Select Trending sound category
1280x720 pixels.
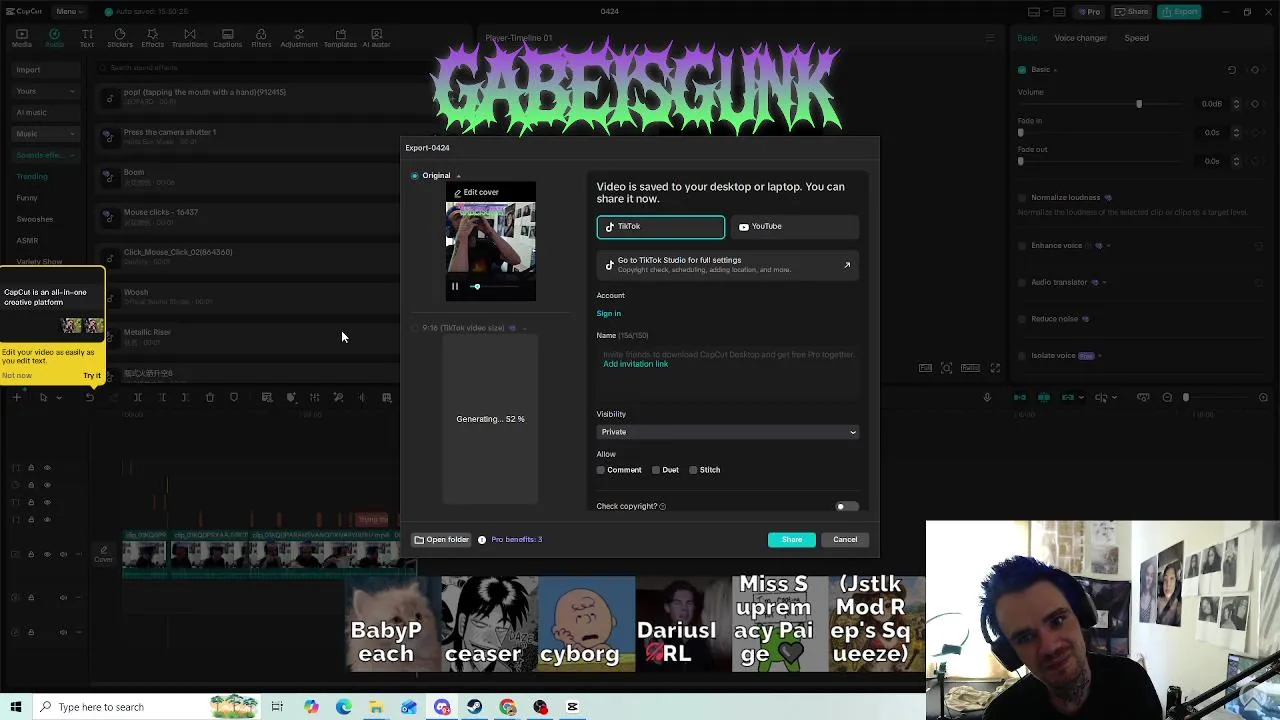[x=31, y=177]
